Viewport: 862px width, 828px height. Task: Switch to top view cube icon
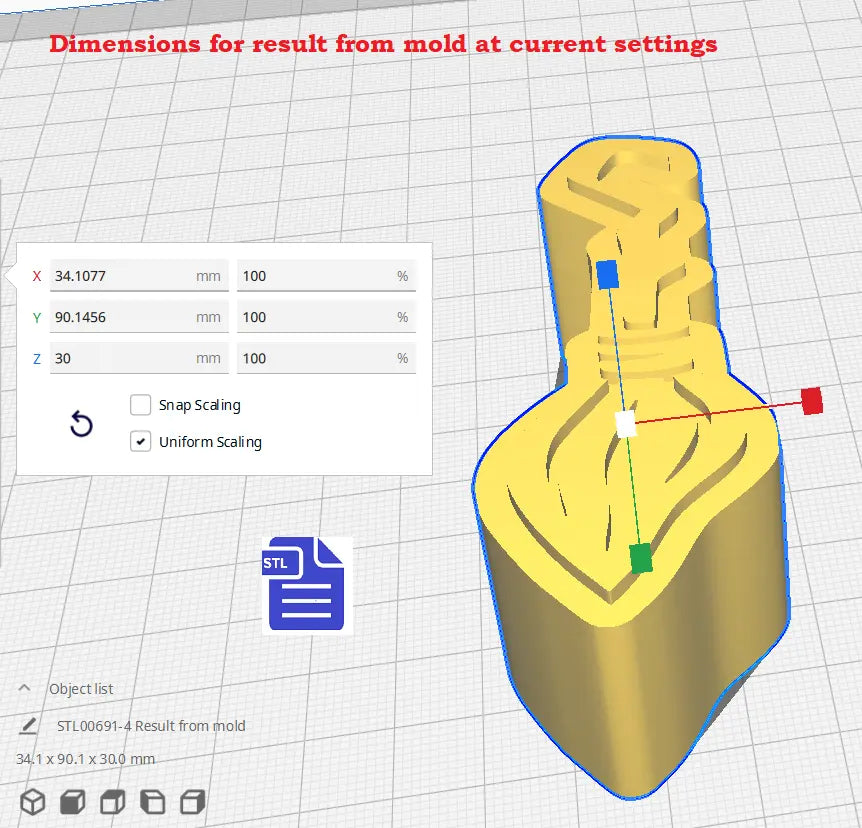[113, 801]
